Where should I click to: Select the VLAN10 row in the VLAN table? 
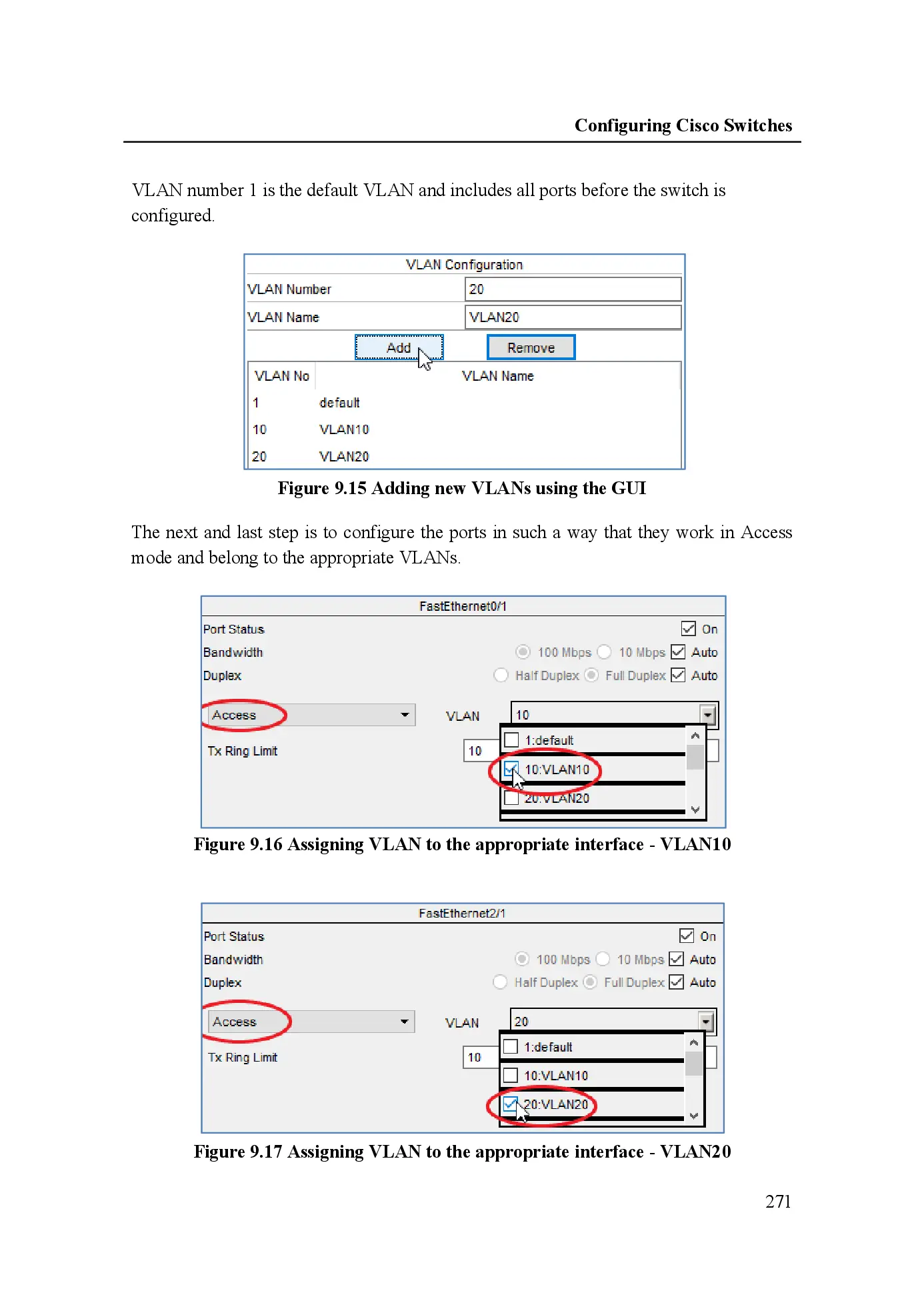[464, 429]
